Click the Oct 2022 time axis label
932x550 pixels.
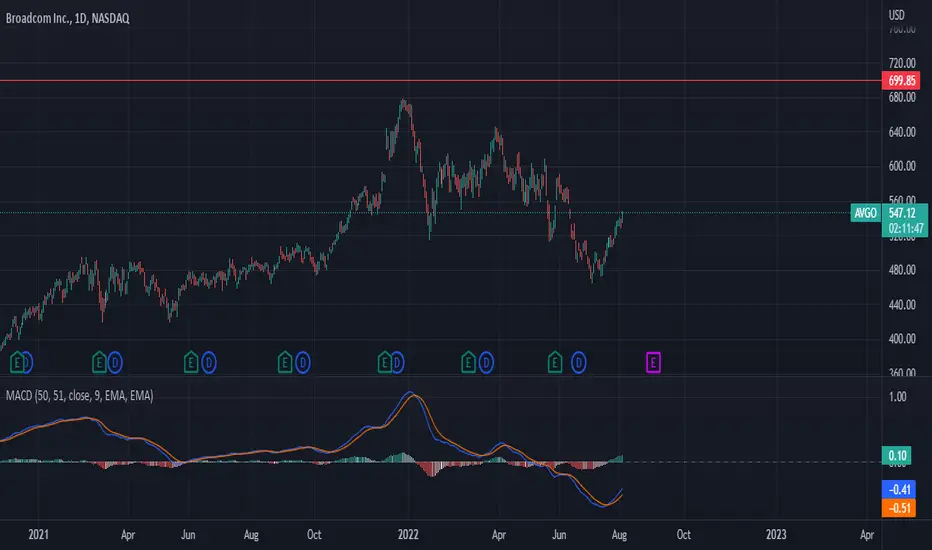(x=684, y=535)
